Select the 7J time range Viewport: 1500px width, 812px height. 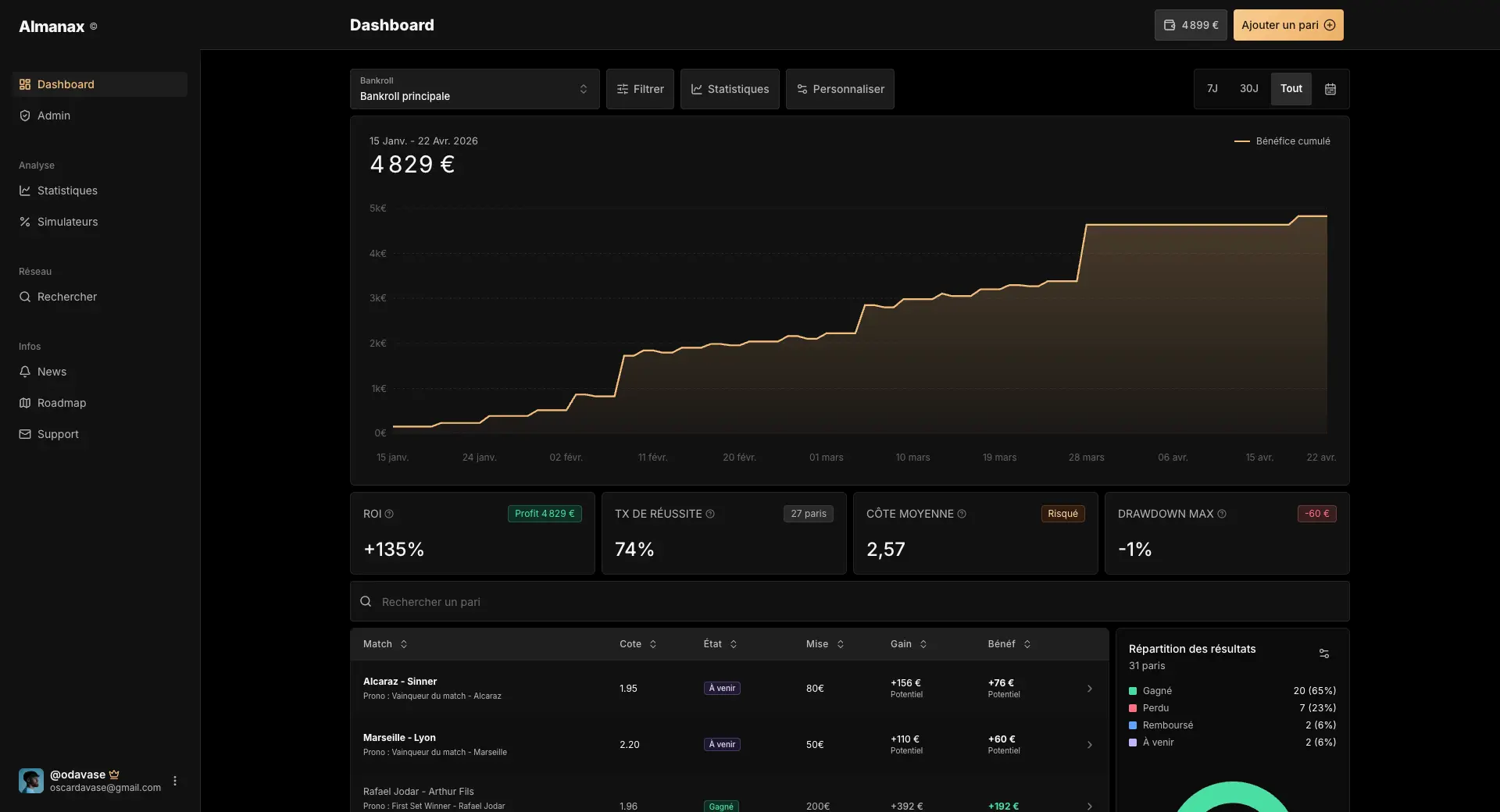click(1212, 89)
